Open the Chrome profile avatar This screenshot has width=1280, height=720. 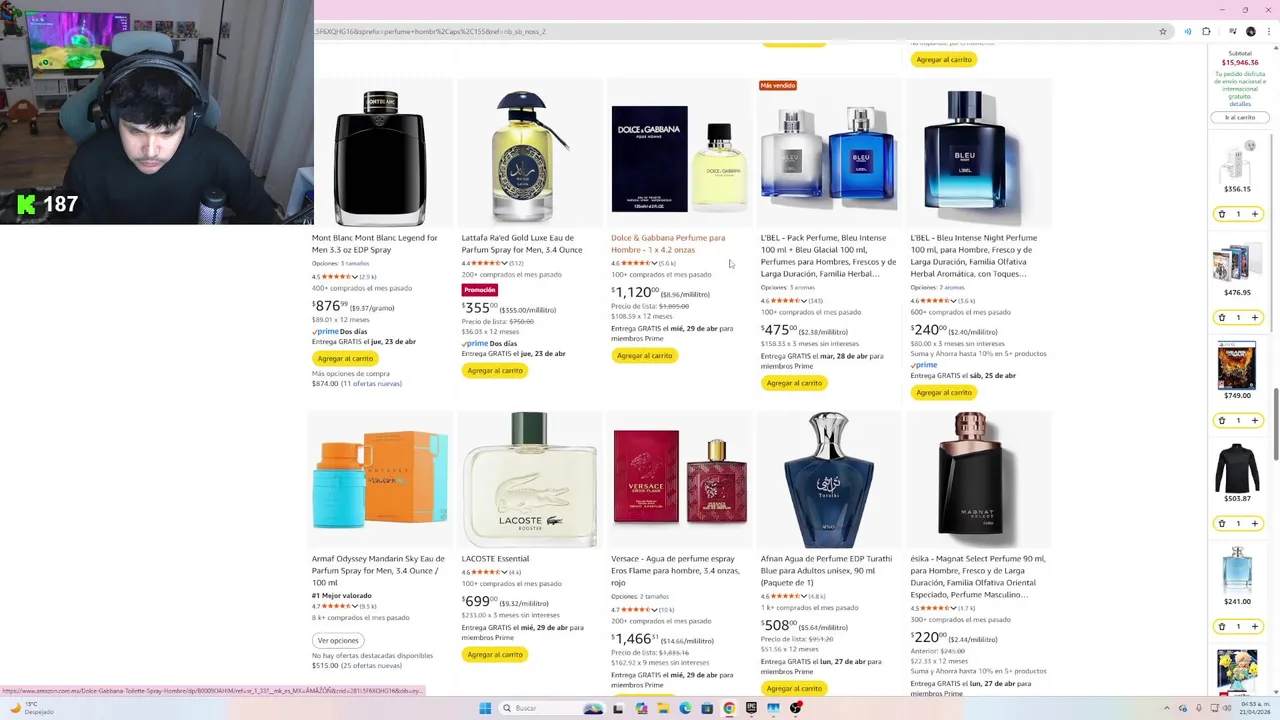(x=1250, y=31)
